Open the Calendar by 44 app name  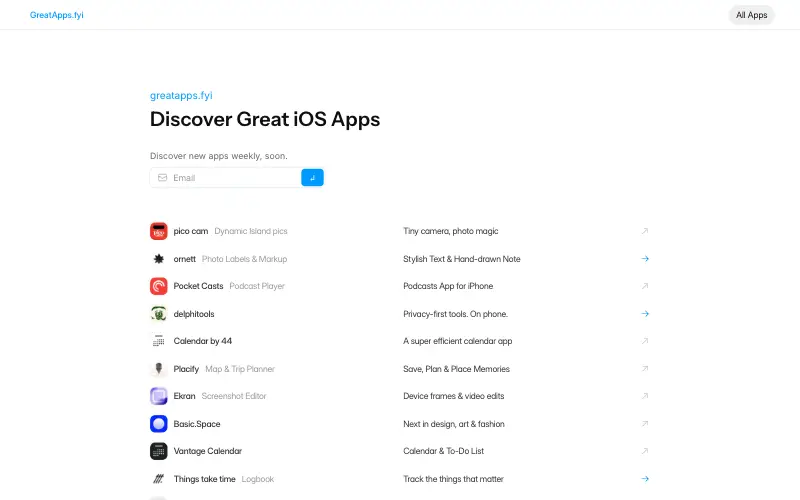203,341
